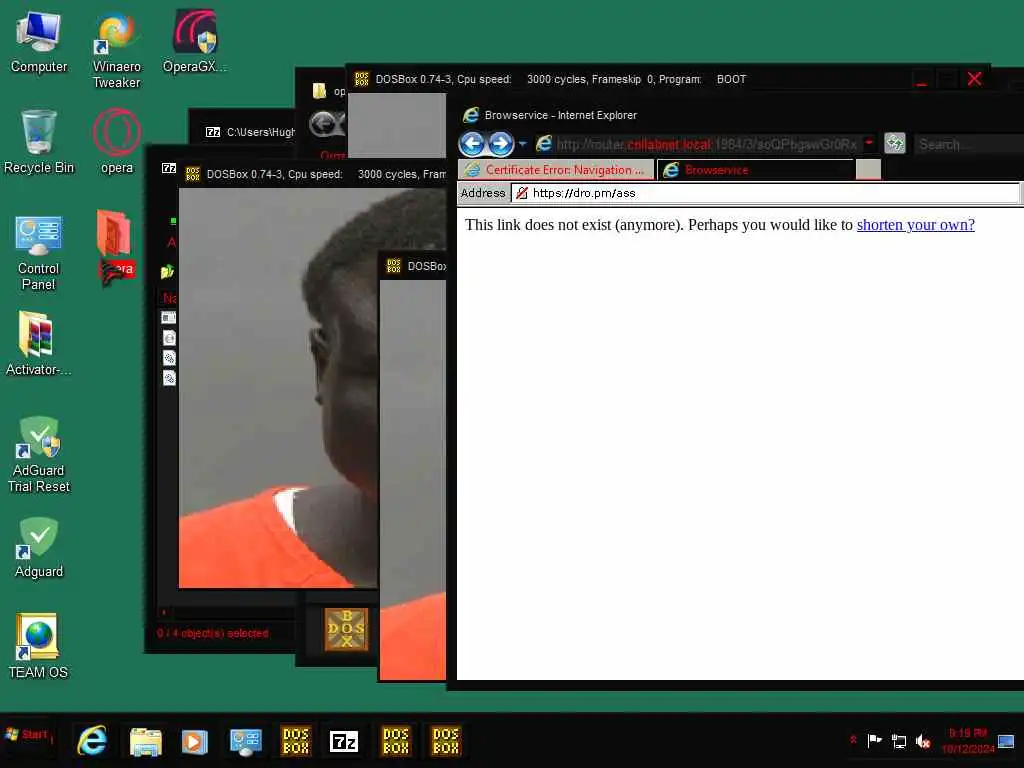This screenshot has height=768, width=1024.
Task: Select the first file row in 7-Zip list
Action: [168, 317]
